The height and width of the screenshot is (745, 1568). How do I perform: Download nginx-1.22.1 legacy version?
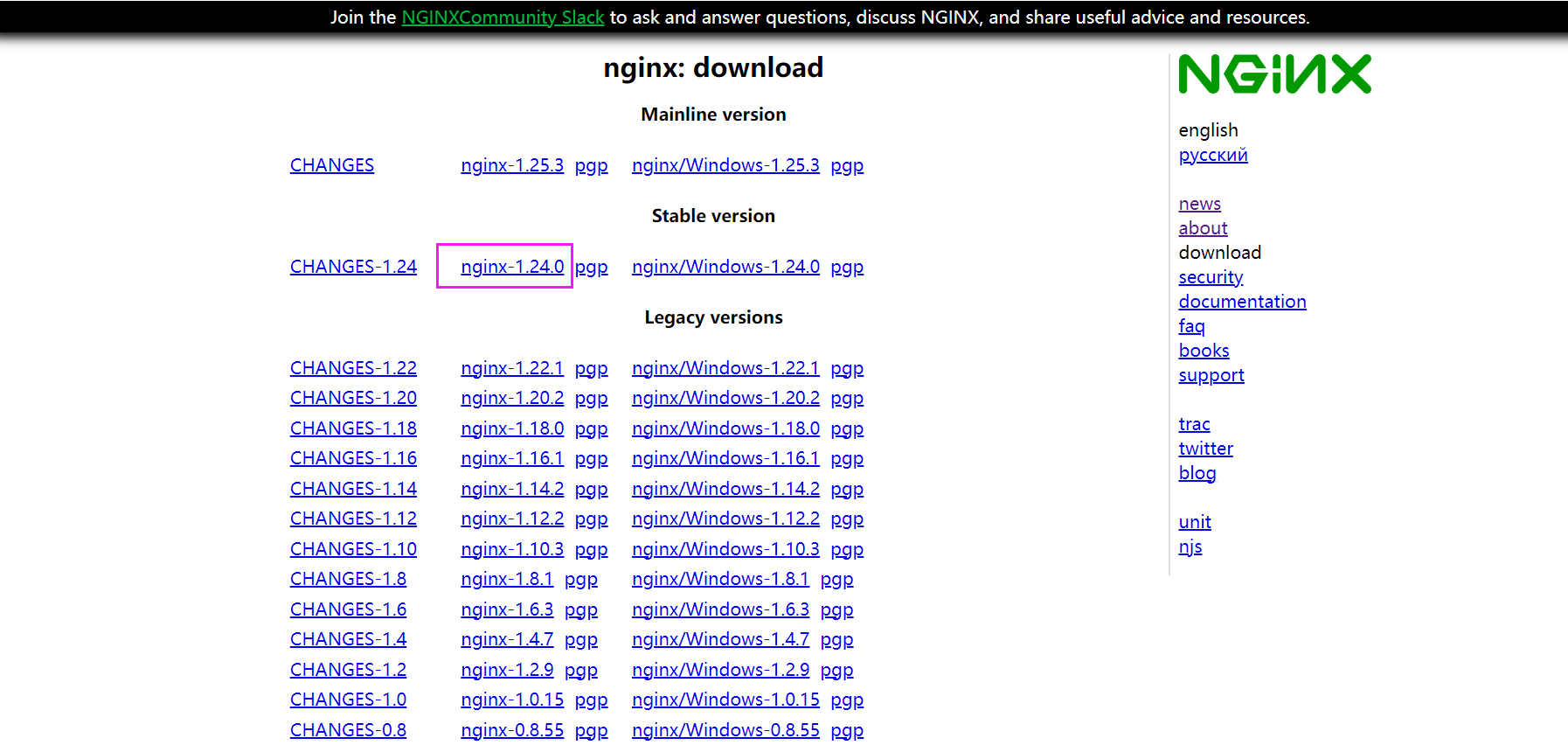click(512, 368)
